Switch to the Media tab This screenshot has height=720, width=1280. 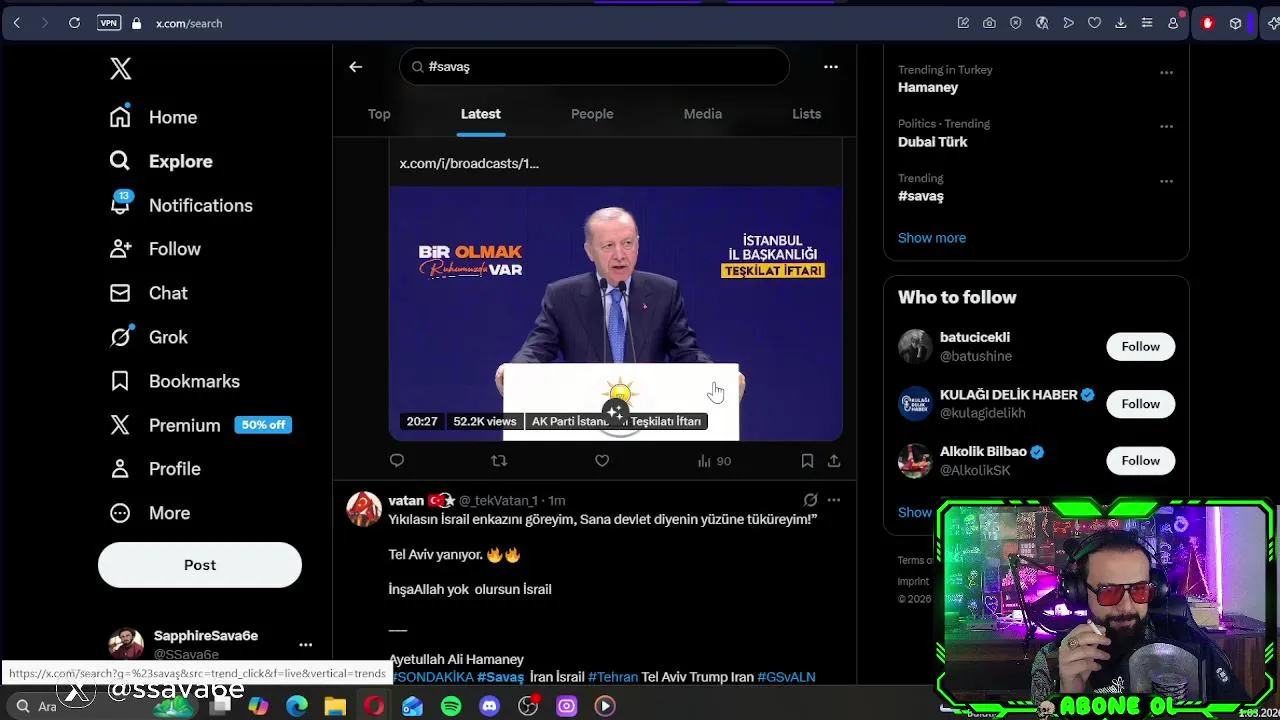[x=703, y=114]
